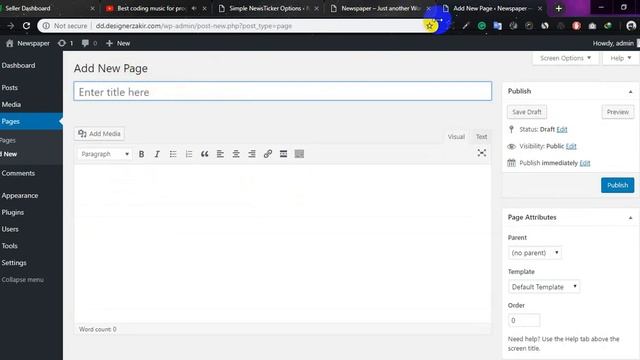The image size is (640, 360).
Task: Collapse the admin sidebar menu
Action: 22,280
